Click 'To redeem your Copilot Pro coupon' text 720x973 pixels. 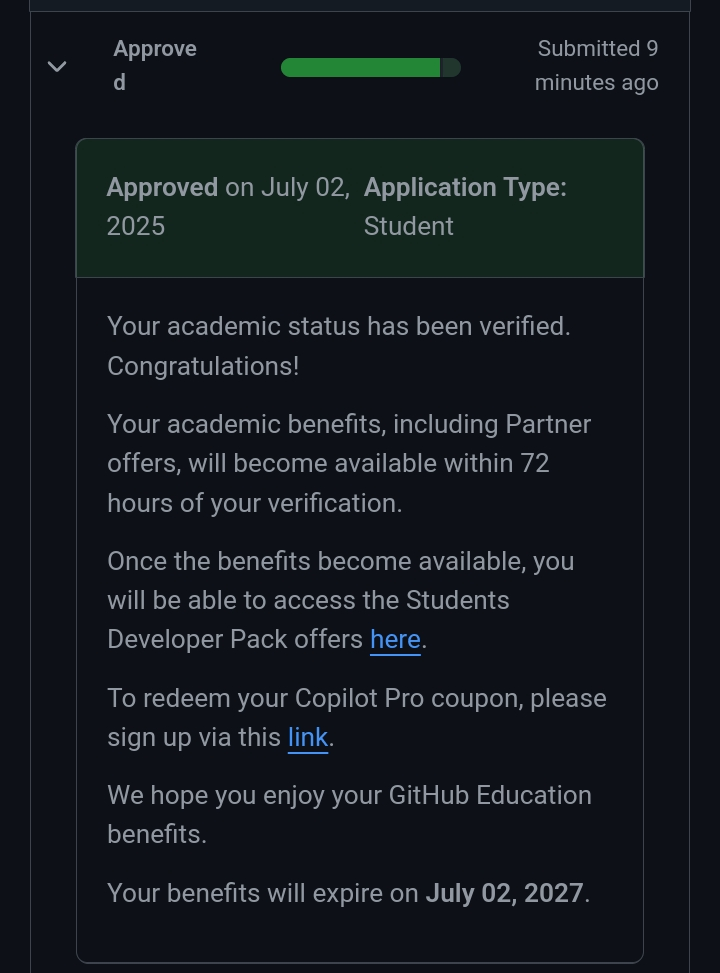(x=356, y=698)
